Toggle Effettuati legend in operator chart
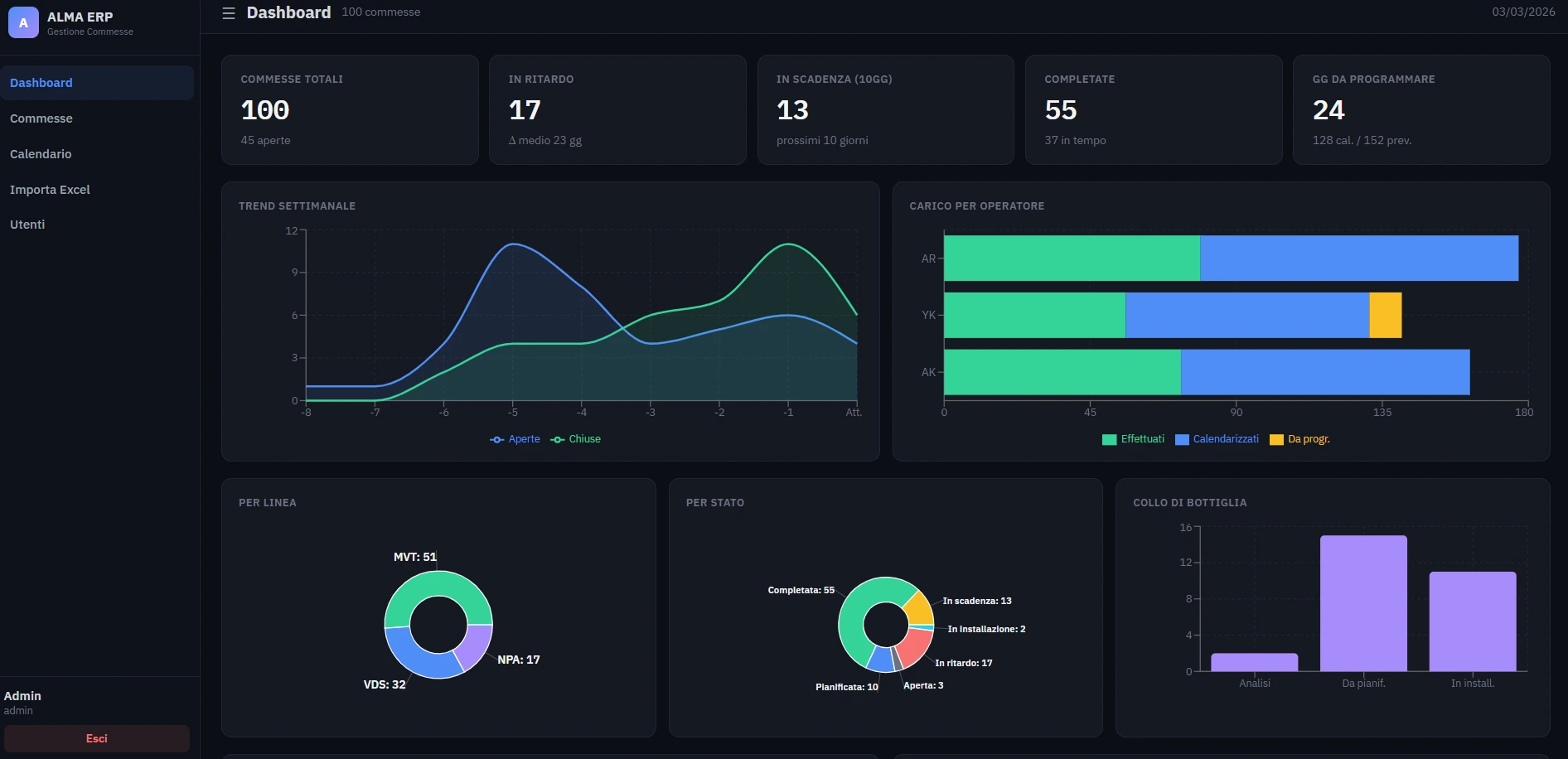 [1133, 439]
